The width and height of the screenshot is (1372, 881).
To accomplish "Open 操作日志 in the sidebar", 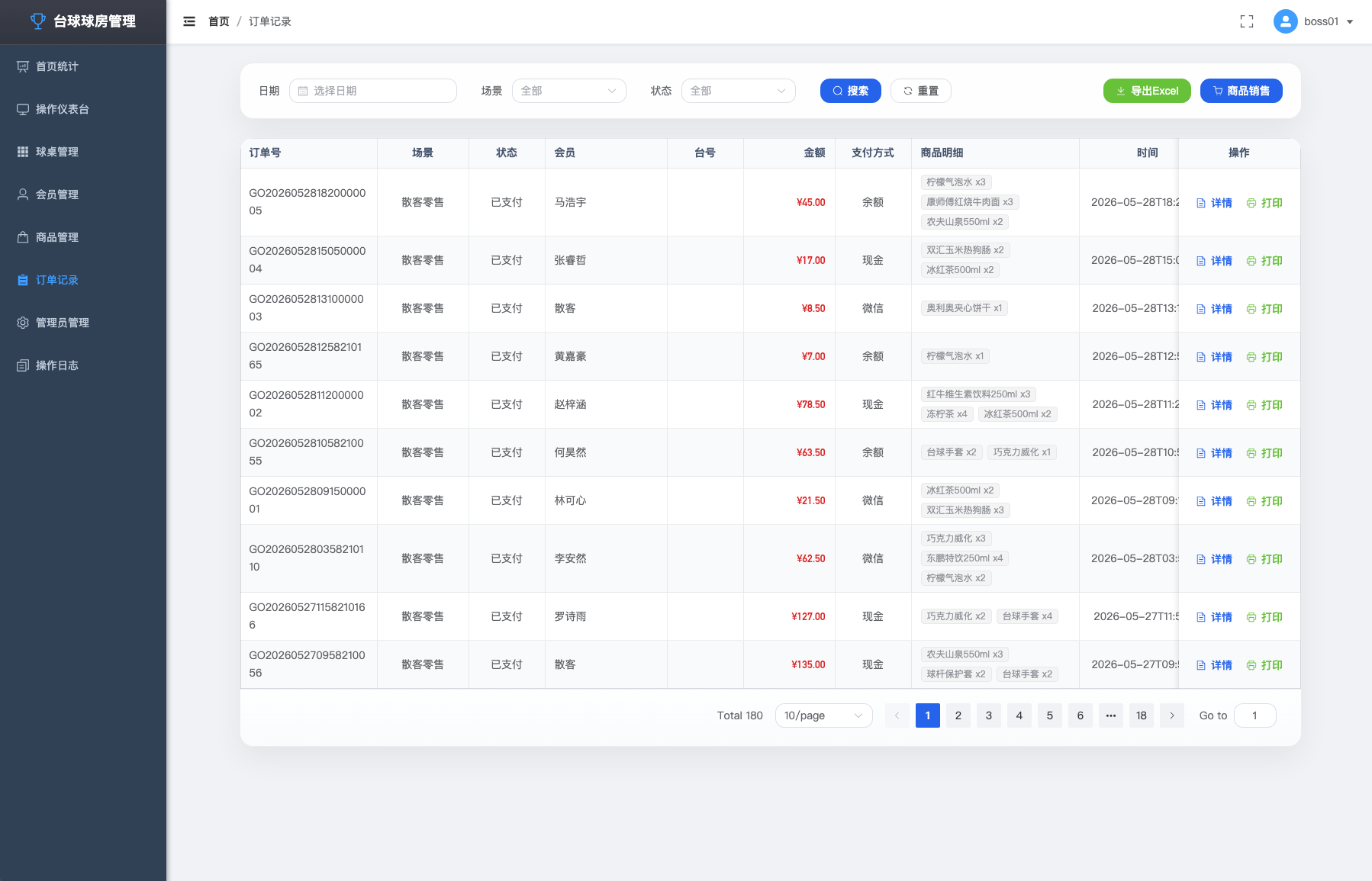I will tap(83, 365).
